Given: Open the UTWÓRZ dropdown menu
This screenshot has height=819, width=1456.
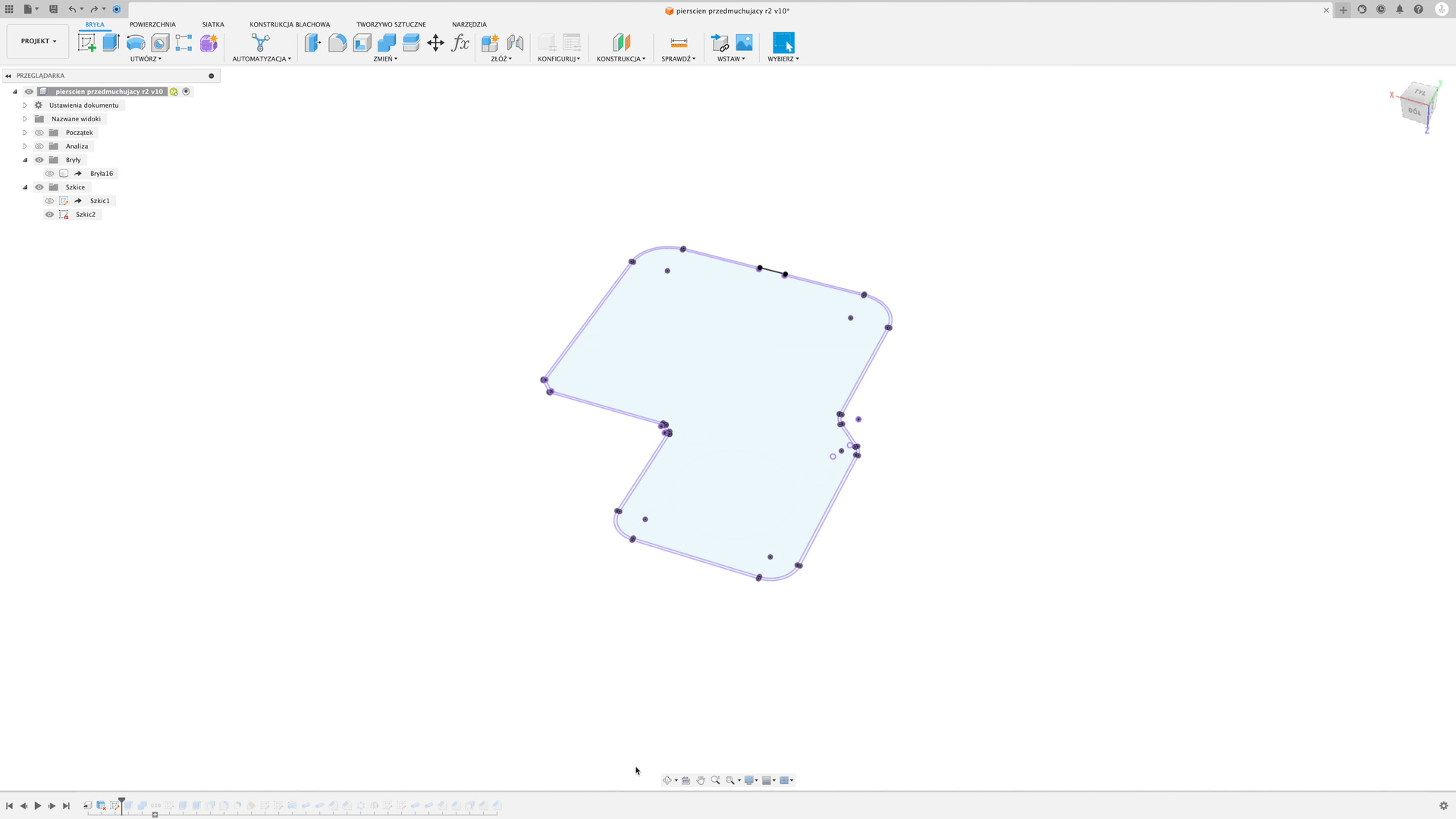Looking at the screenshot, I should click(x=146, y=58).
